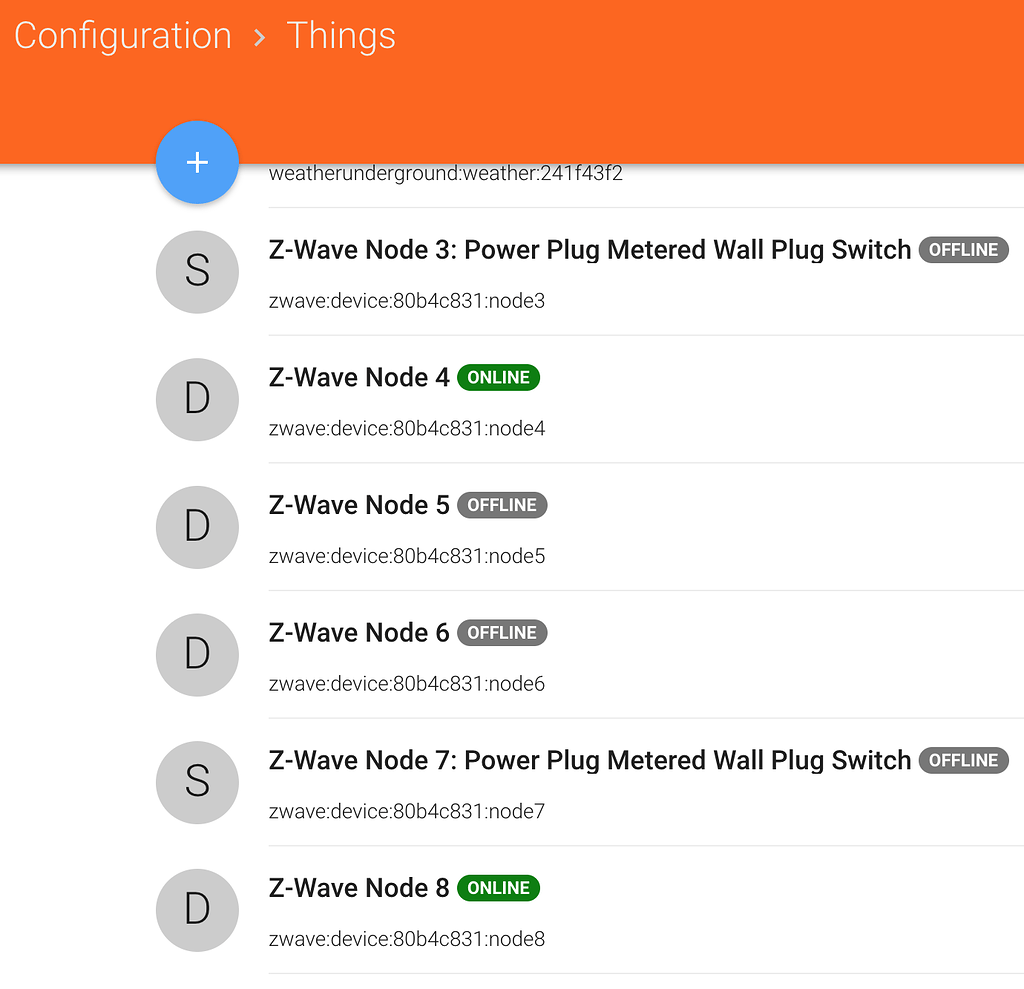1024x989 pixels.
Task: Click the OFFLINE status on Z-Wave Node 5
Action: point(502,505)
